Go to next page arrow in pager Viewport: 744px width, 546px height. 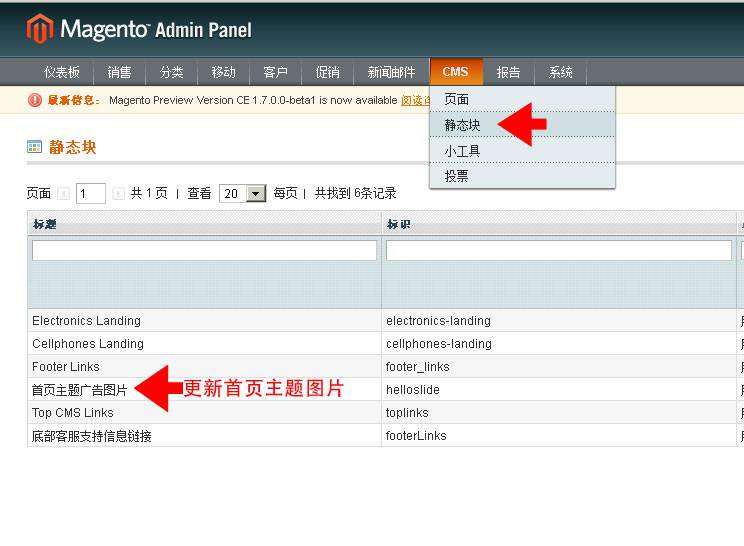[118, 194]
